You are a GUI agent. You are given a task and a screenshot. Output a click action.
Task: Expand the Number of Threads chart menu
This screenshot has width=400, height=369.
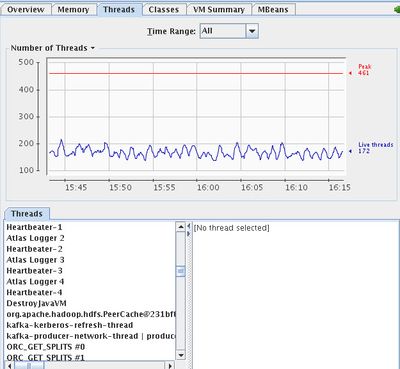pos(53,48)
